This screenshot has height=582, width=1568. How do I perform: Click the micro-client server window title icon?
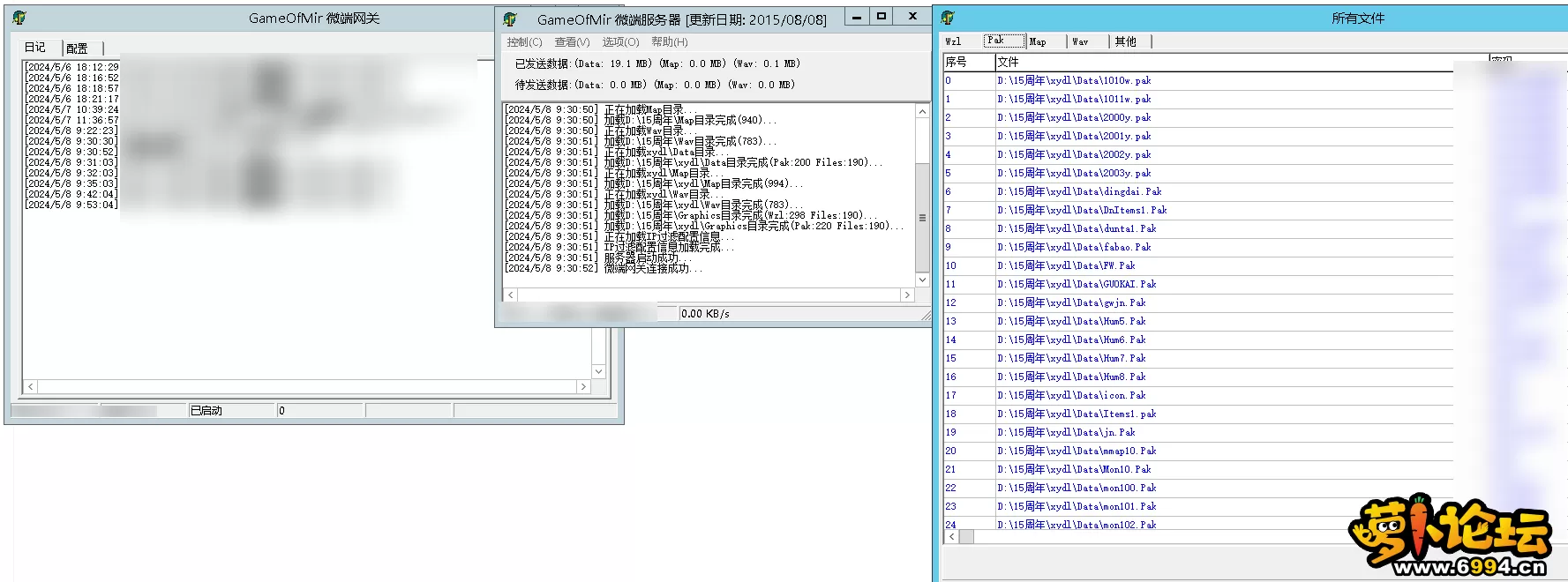pyautogui.click(x=510, y=19)
